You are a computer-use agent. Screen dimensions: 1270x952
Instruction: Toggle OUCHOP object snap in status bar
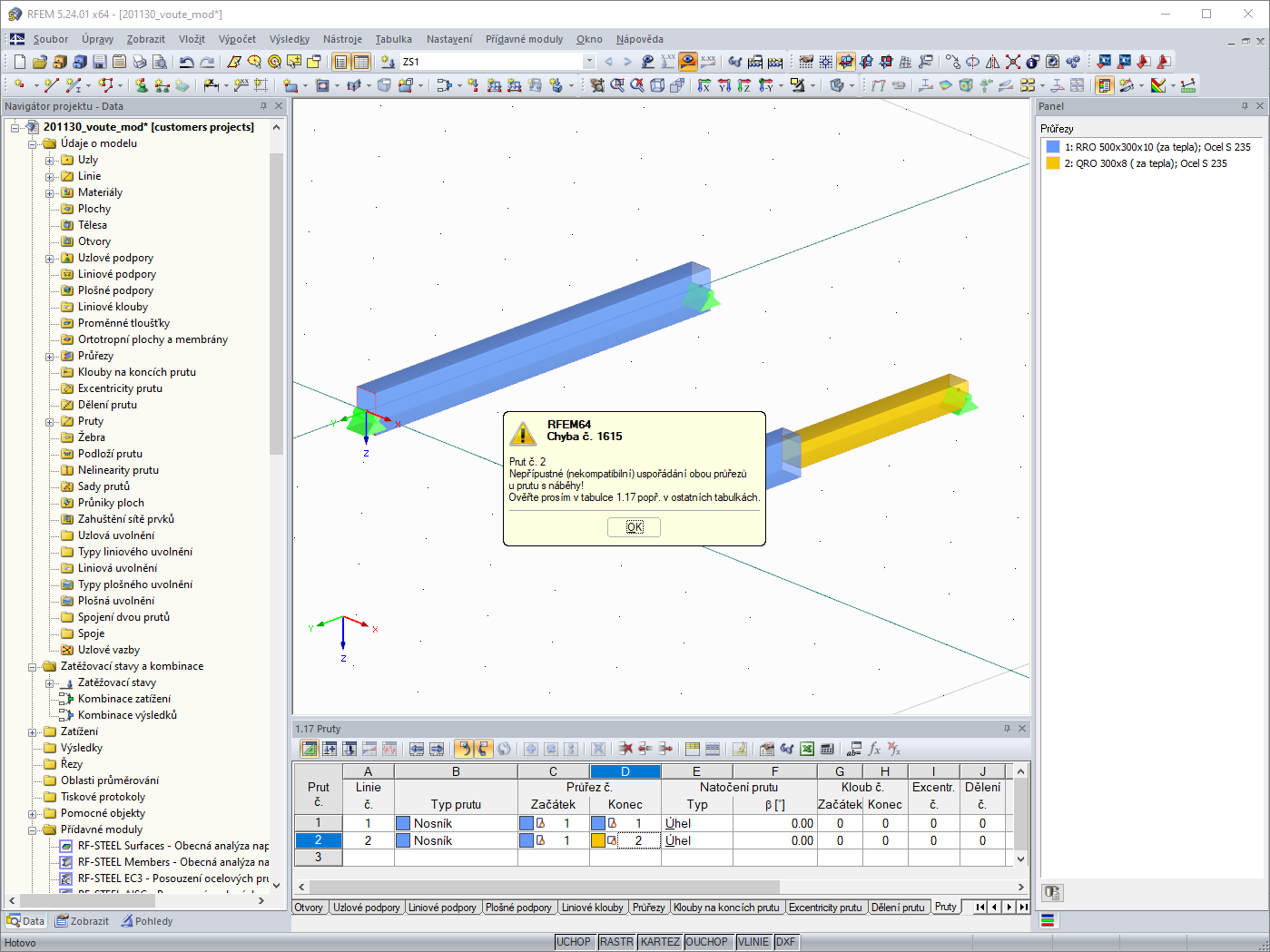tap(706, 942)
